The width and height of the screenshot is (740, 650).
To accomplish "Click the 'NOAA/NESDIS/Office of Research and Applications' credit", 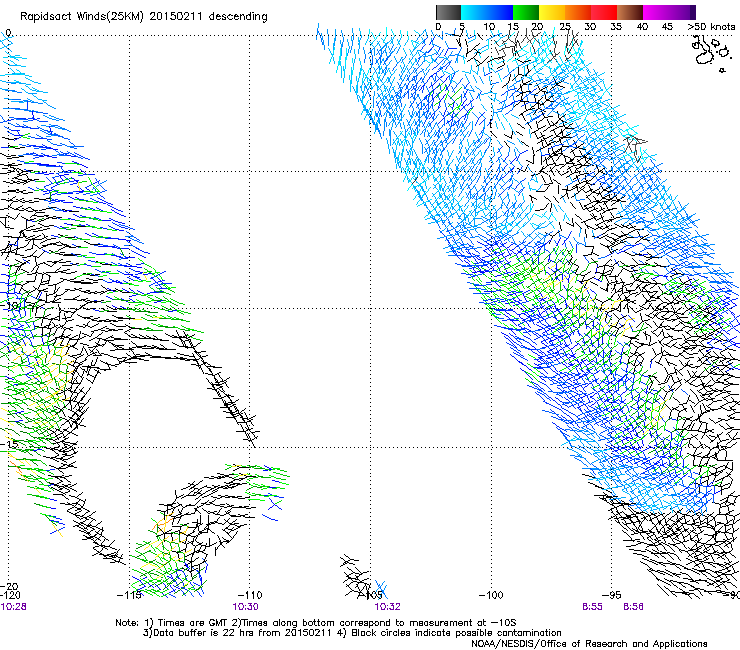I will point(589,644).
